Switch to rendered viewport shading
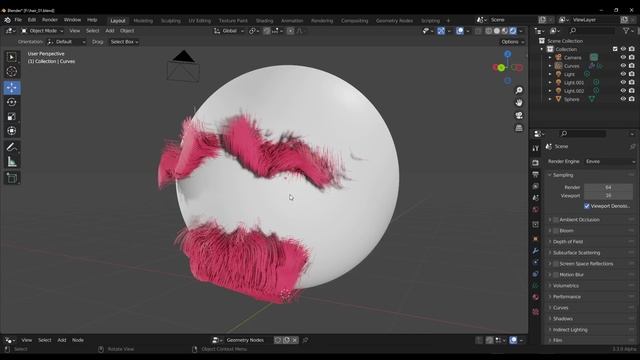640x360 pixels. [x=513, y=31]
